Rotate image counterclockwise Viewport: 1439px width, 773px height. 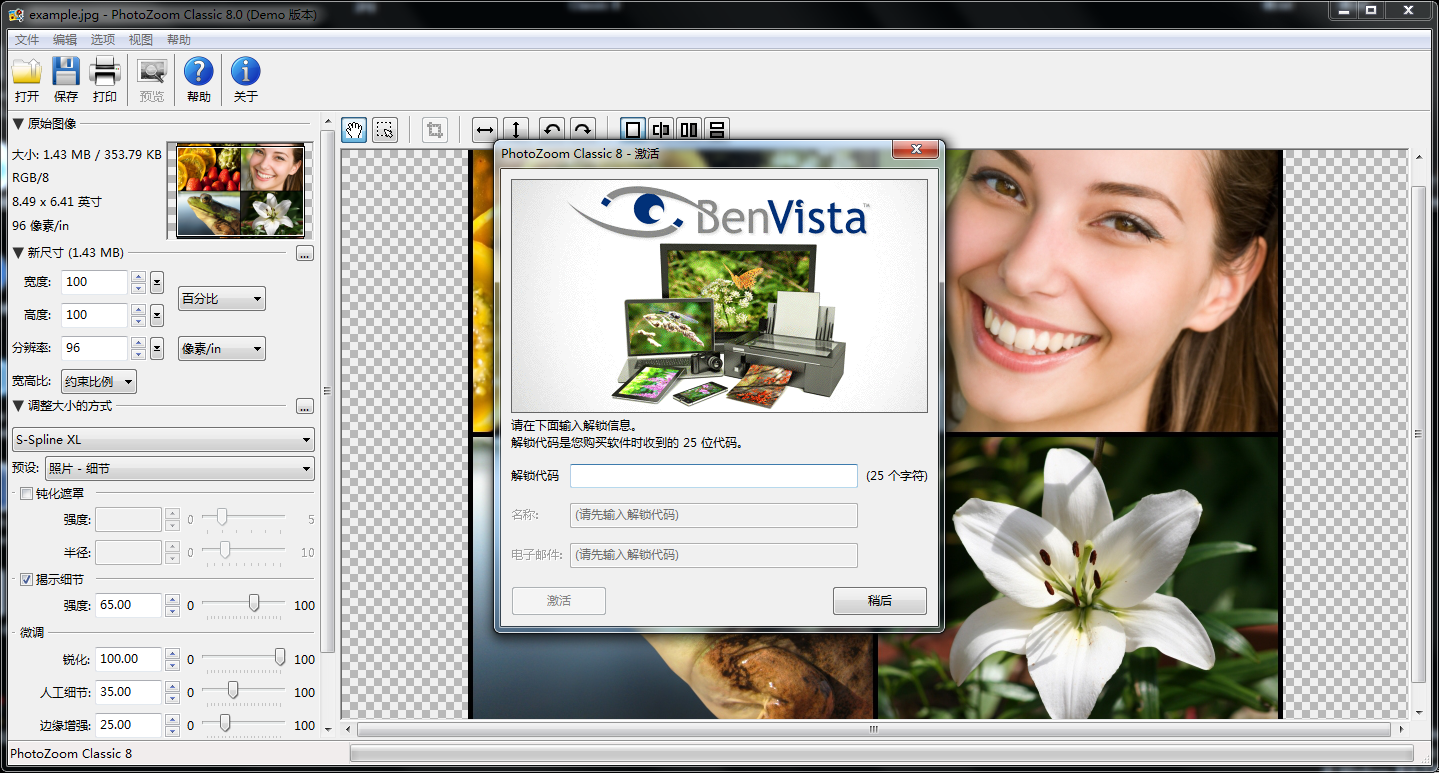552,130
